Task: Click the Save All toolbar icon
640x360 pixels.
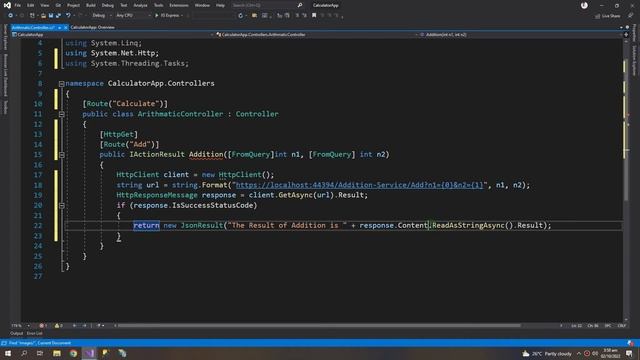Action: [58, 16]
